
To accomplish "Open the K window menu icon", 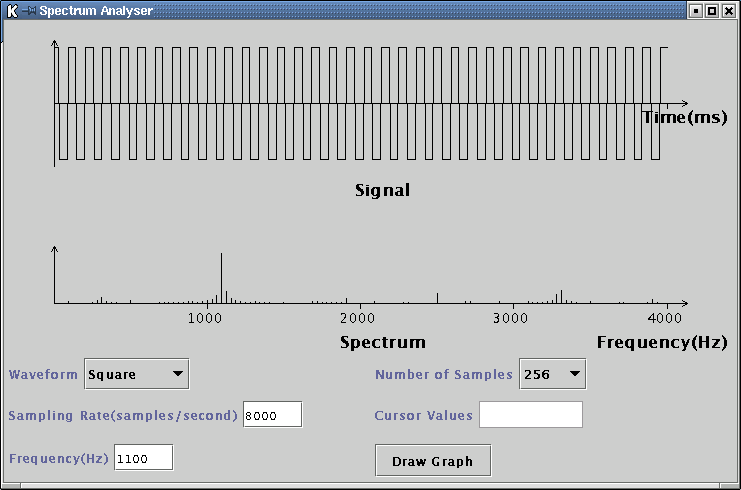I will coord(12,11).
